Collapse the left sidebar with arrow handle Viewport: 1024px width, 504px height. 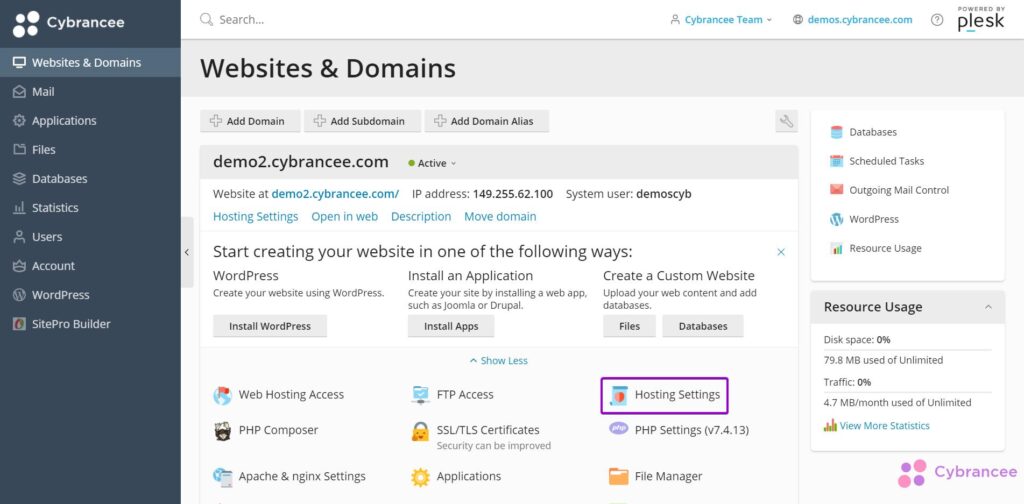pyautogui.click(x=187, y=252)
